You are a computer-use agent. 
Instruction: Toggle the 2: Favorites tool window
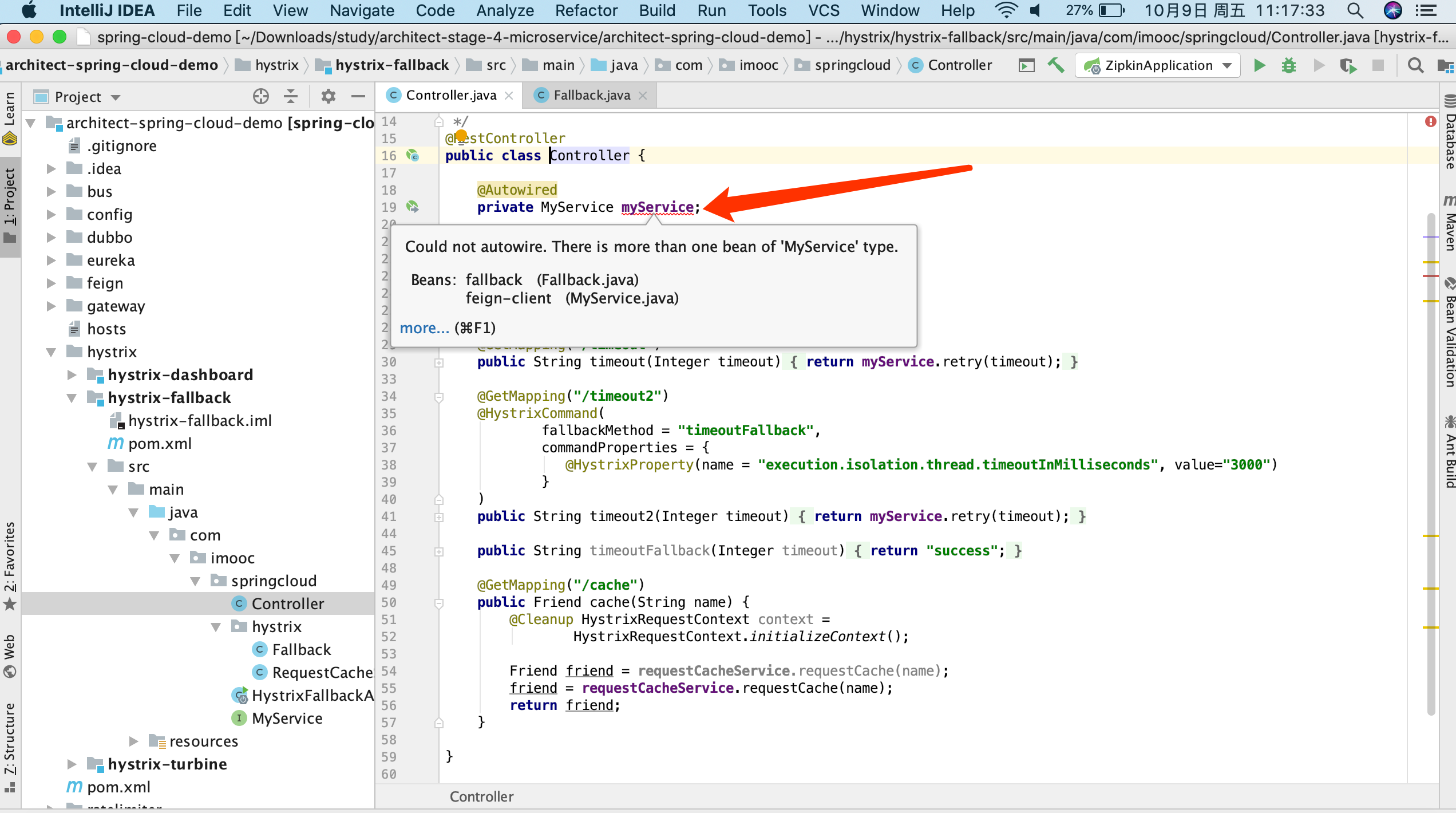coord(10,566)
